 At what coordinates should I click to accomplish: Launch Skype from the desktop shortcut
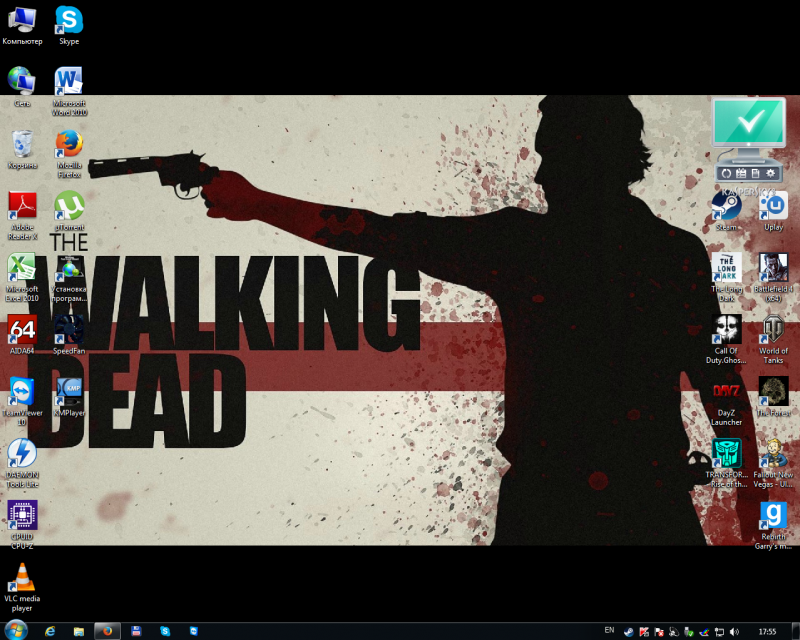click(69, 26)
